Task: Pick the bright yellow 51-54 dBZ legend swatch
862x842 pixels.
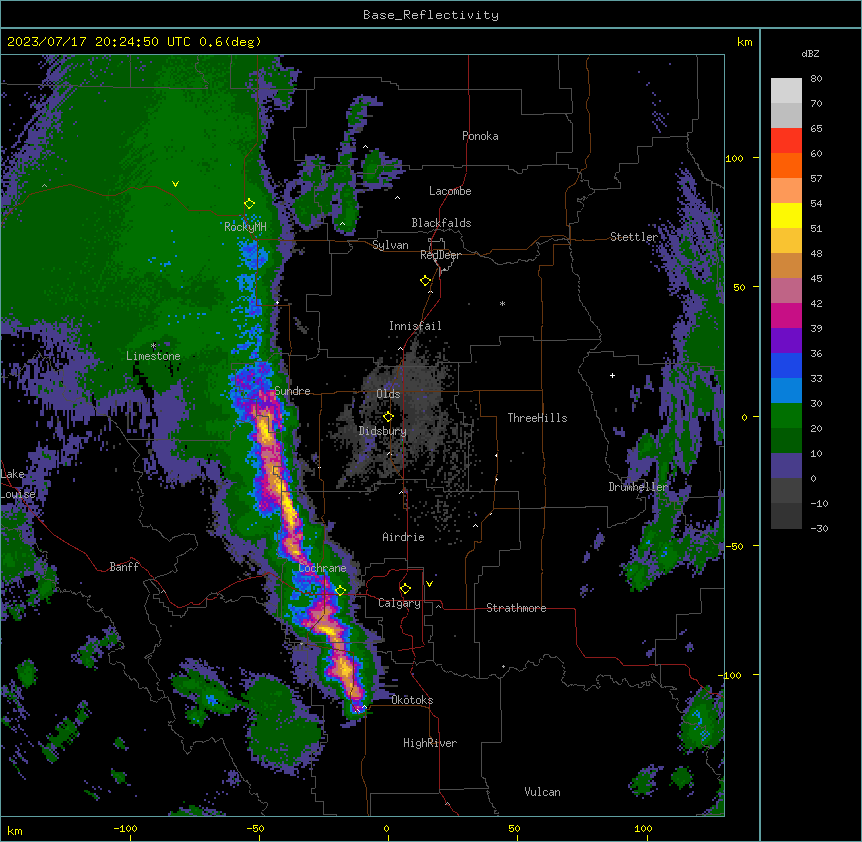Action: 786,215
